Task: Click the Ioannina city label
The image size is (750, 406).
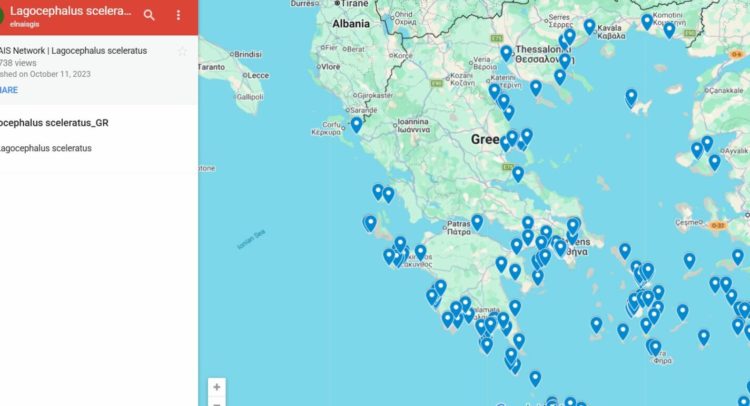Action: click(413, 125)
